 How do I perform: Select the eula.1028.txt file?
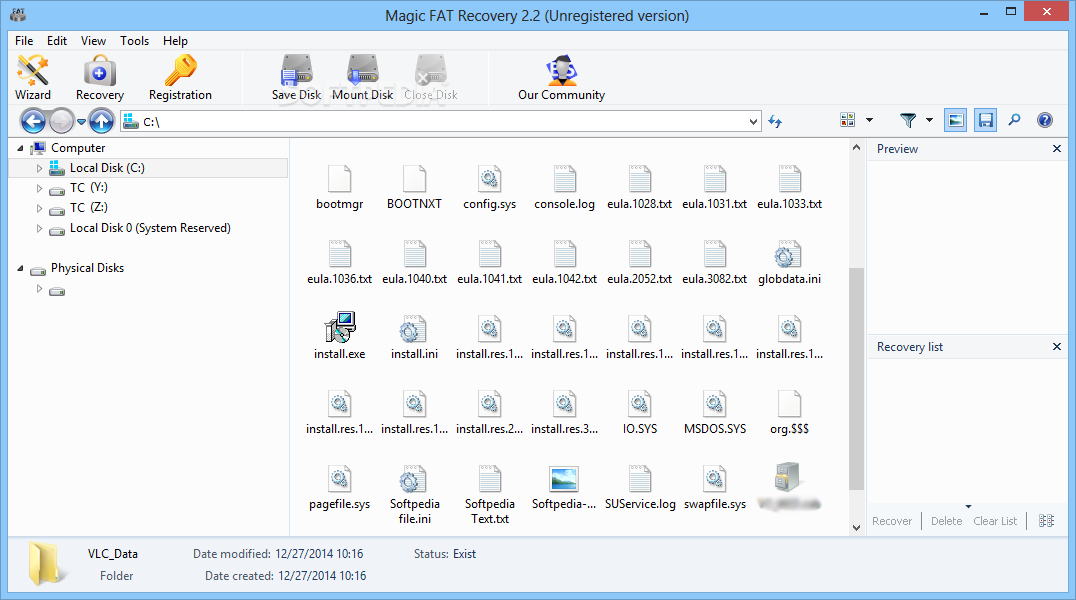pos(640,187)
